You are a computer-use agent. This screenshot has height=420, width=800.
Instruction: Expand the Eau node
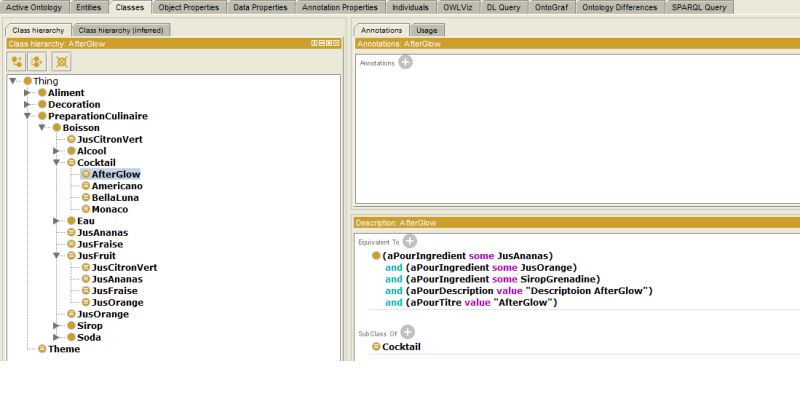pyautogui.click(x=57, y=221)
